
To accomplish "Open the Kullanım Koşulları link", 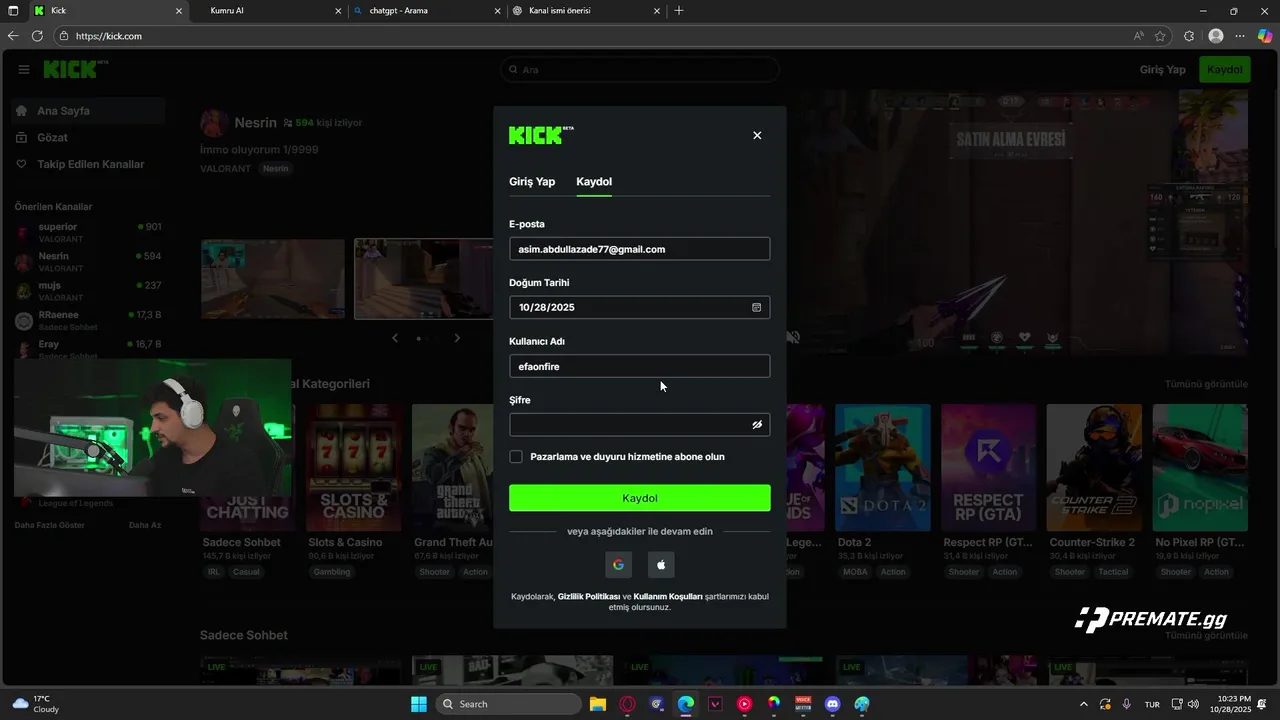I will (668, 596).
